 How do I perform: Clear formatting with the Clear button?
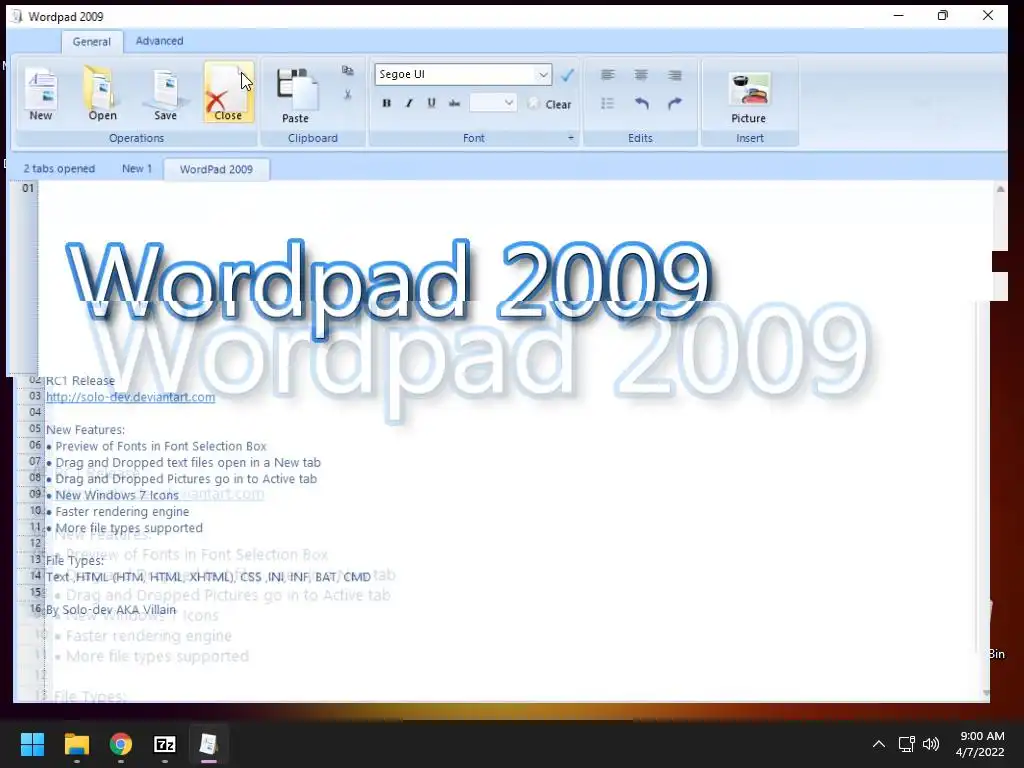point(550,104)
